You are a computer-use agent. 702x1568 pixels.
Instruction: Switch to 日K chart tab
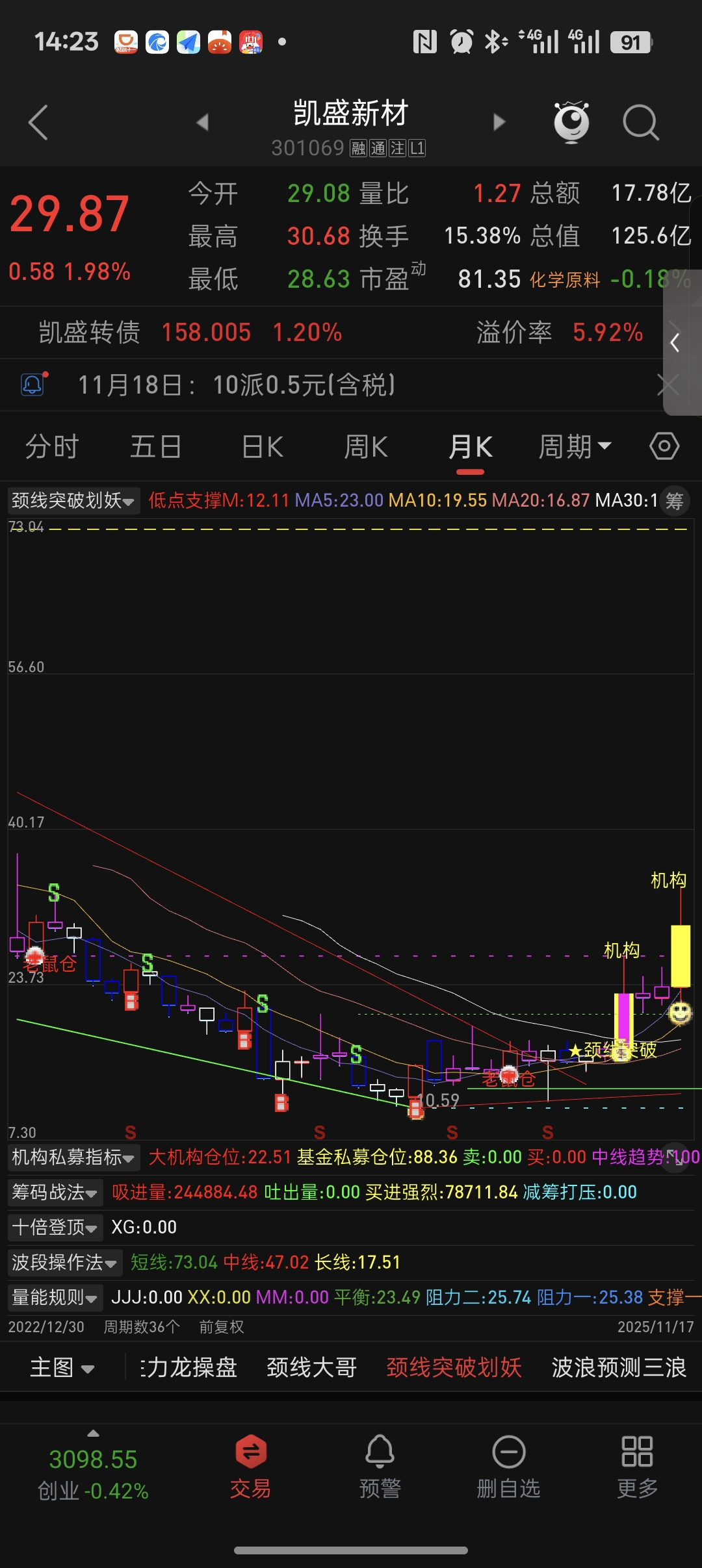pos(262,447)
